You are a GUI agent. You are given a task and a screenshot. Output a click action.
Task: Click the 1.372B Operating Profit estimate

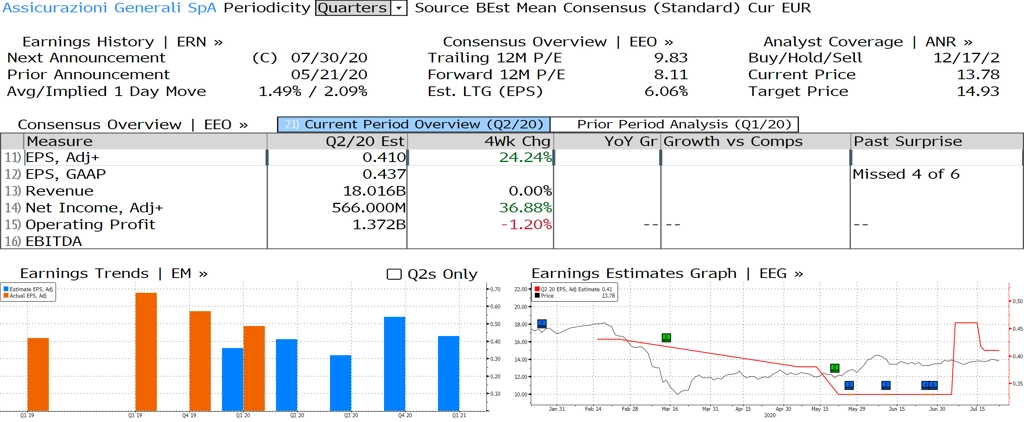[378, 224]
